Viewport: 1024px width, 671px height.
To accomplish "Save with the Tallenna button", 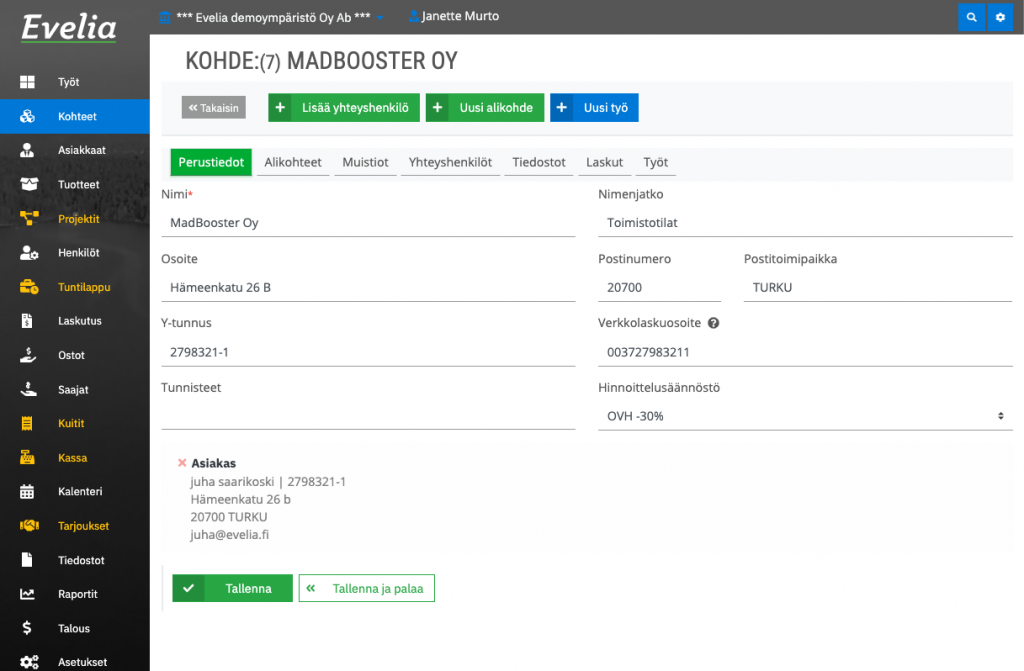I will 232,588.
